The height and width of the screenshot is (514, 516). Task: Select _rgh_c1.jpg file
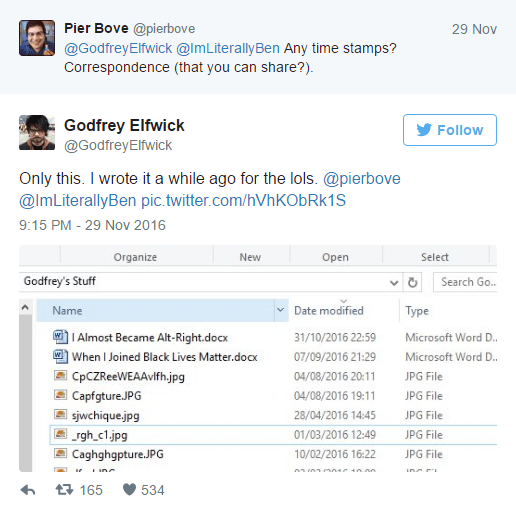point(100,435)
